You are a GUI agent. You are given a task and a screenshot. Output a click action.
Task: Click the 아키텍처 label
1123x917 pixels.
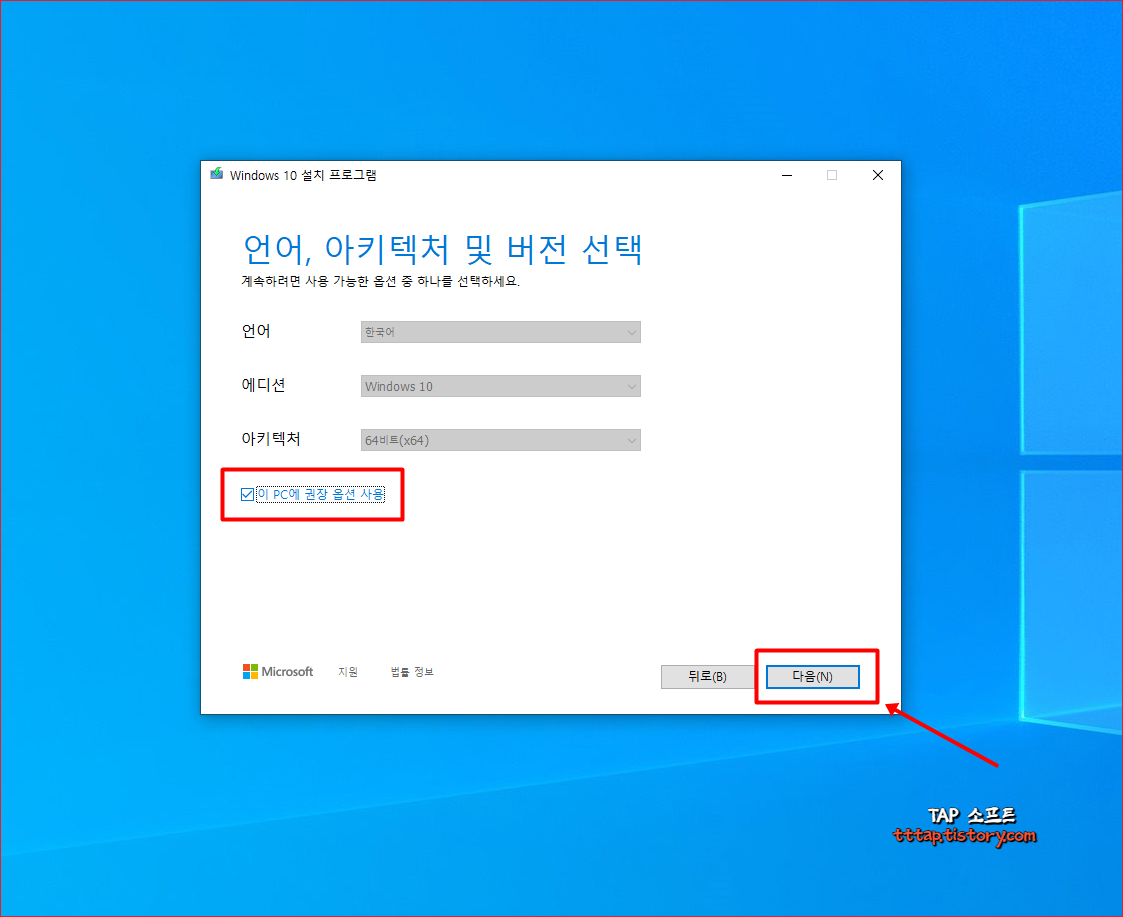click(271, 438)
